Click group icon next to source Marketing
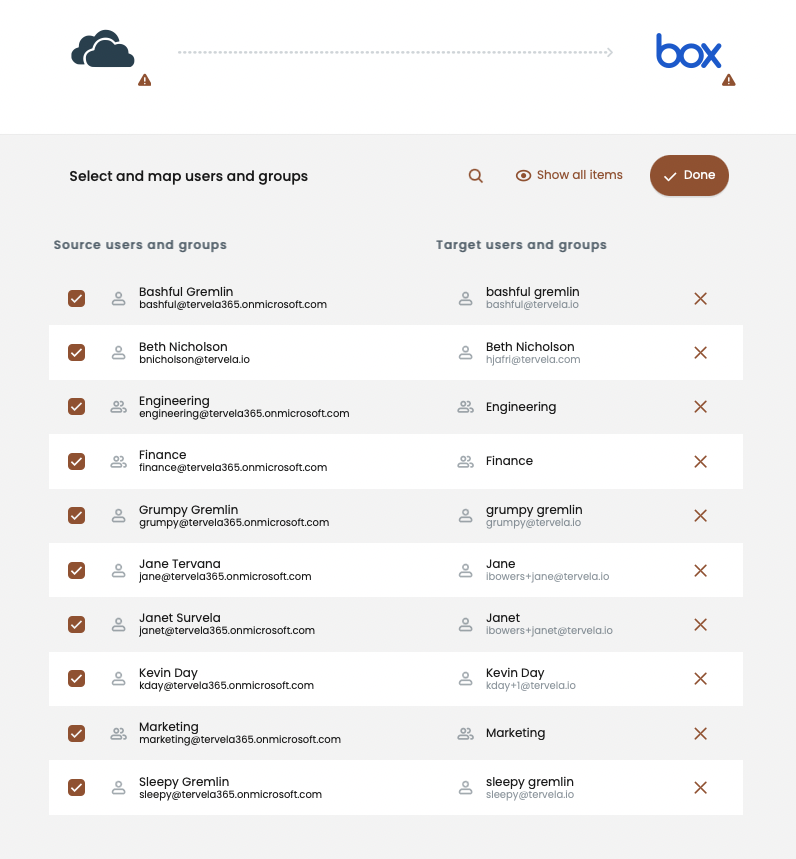Image resolution: width=796 pixels, height=859 pixels. click(x=118, y=733)
